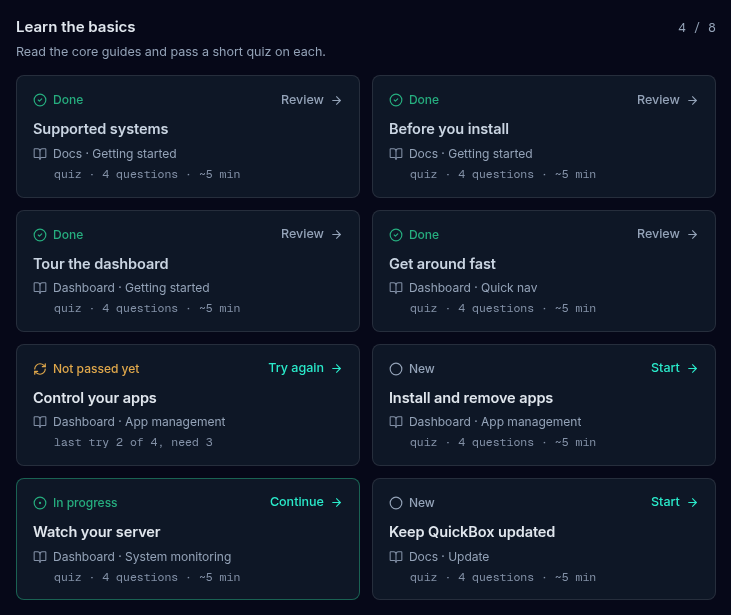Screen dimensions: 731x615
Task: Click the retry arrows icon next to Not passed yet
Action: click(40, 369)
